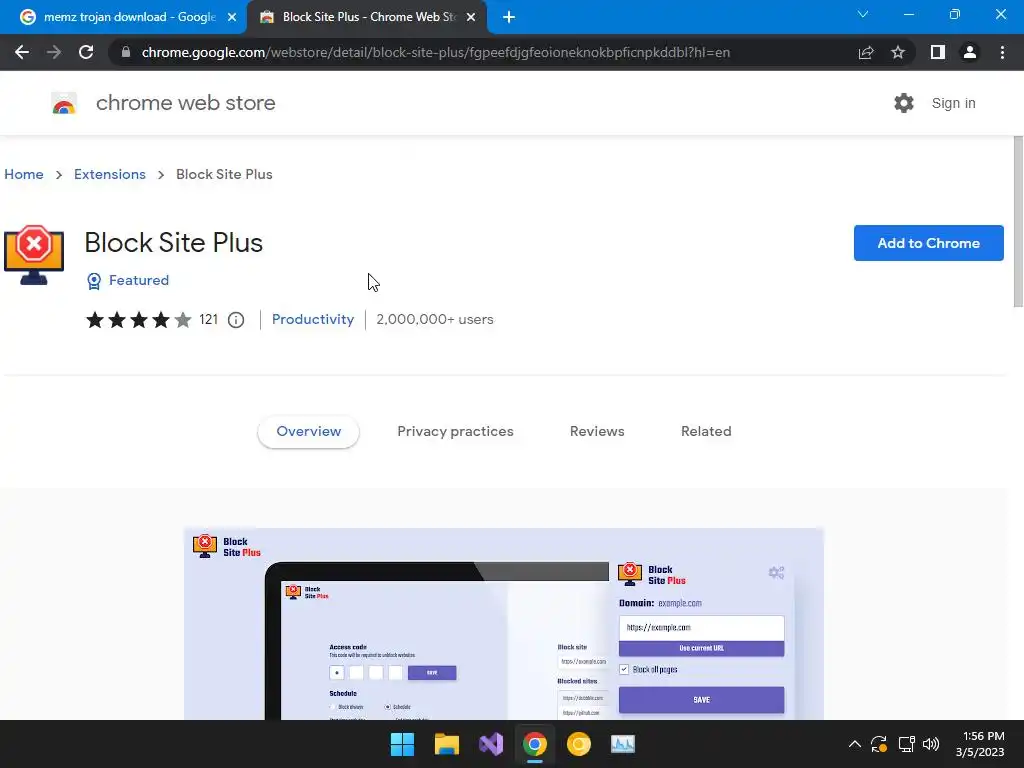Show the Related tab

point(706,432)
